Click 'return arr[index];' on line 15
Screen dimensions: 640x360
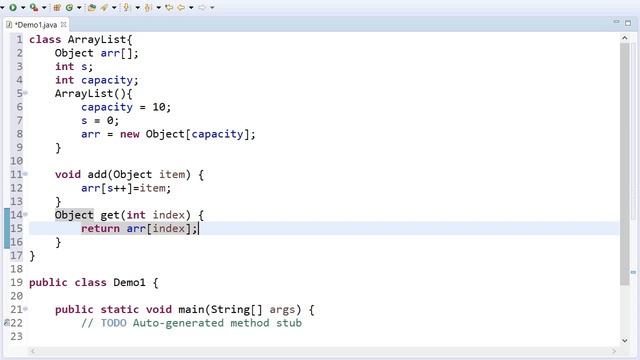pos(139,228)
